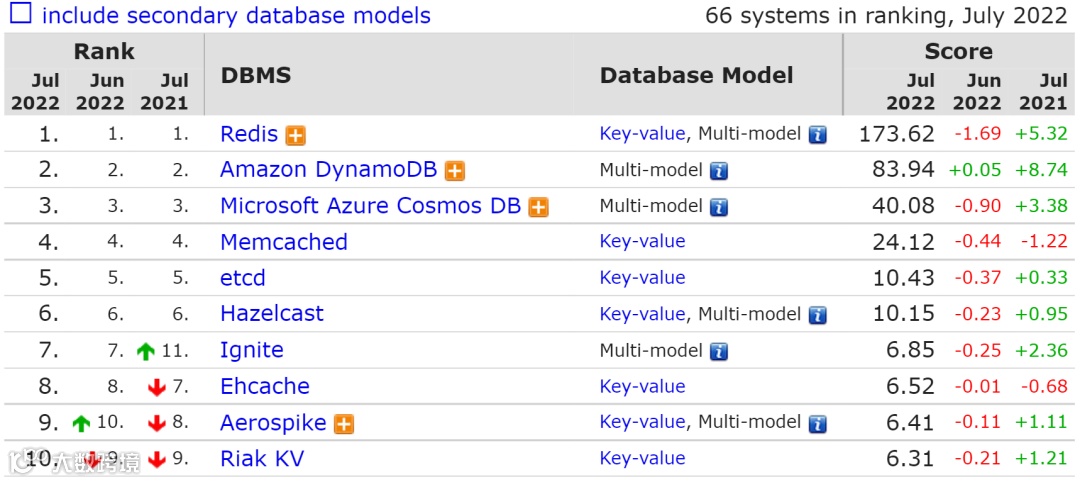The width and height of the screenshot is (1080, 482).
Task: Click the include secondary database models text link
Action: pos(236,16)
